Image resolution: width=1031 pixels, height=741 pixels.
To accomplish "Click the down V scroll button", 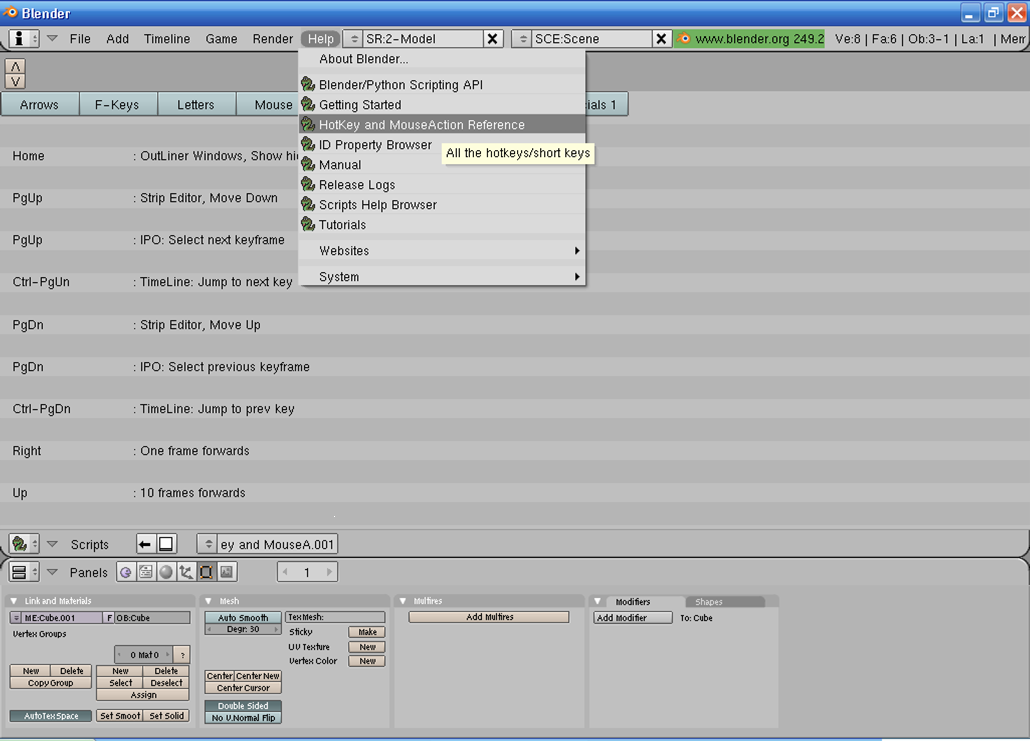I will pyautogui.click(x=15, y=82).
